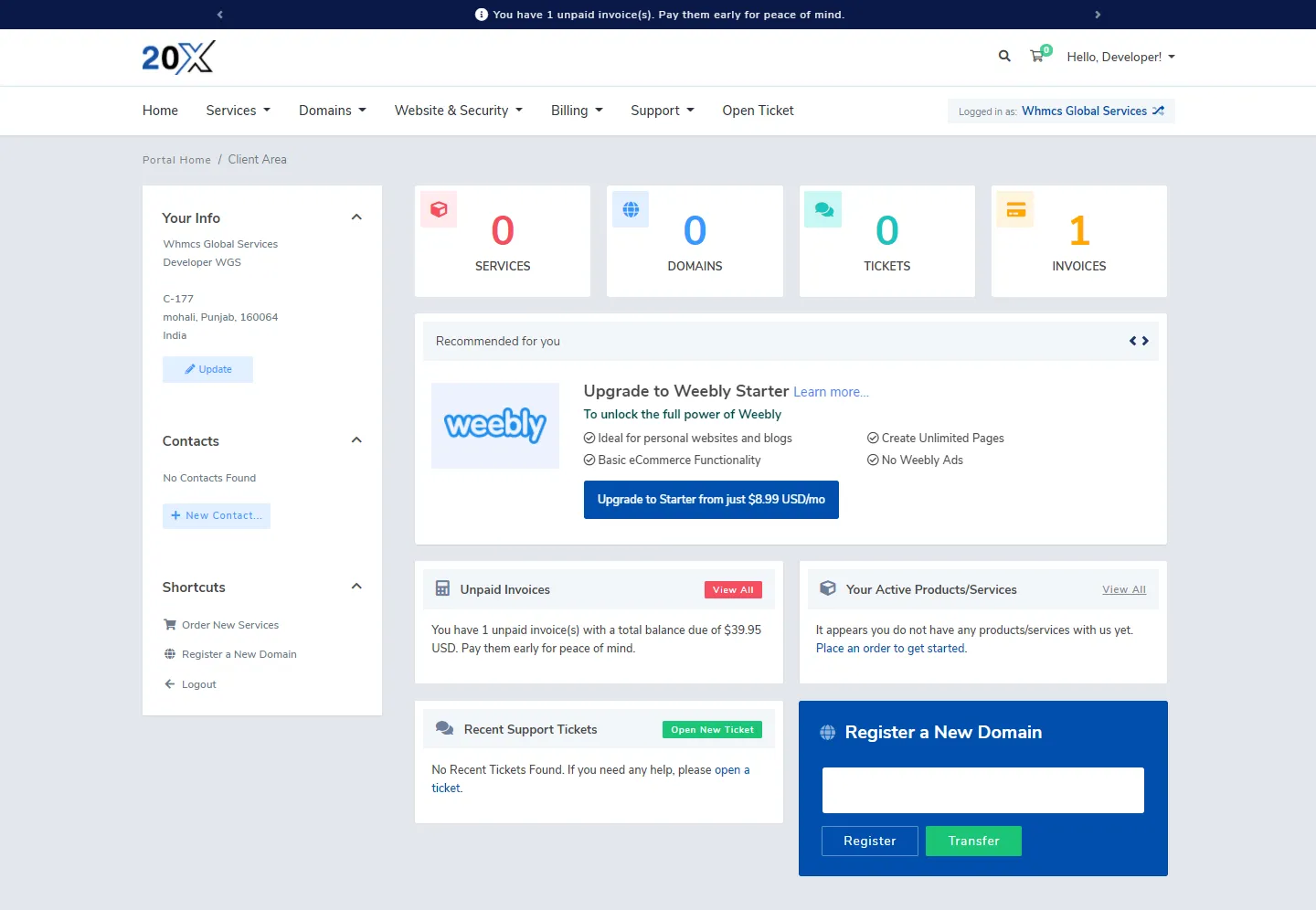
Task: Click the Place an order link
Action: 891,649
